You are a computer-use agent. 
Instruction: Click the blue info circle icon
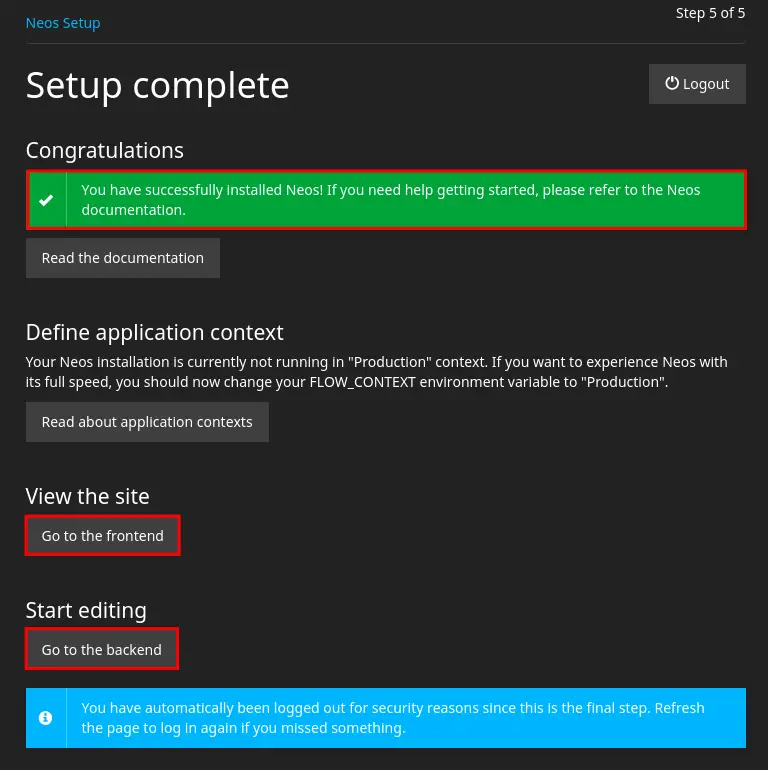click(x=46, y=718)
